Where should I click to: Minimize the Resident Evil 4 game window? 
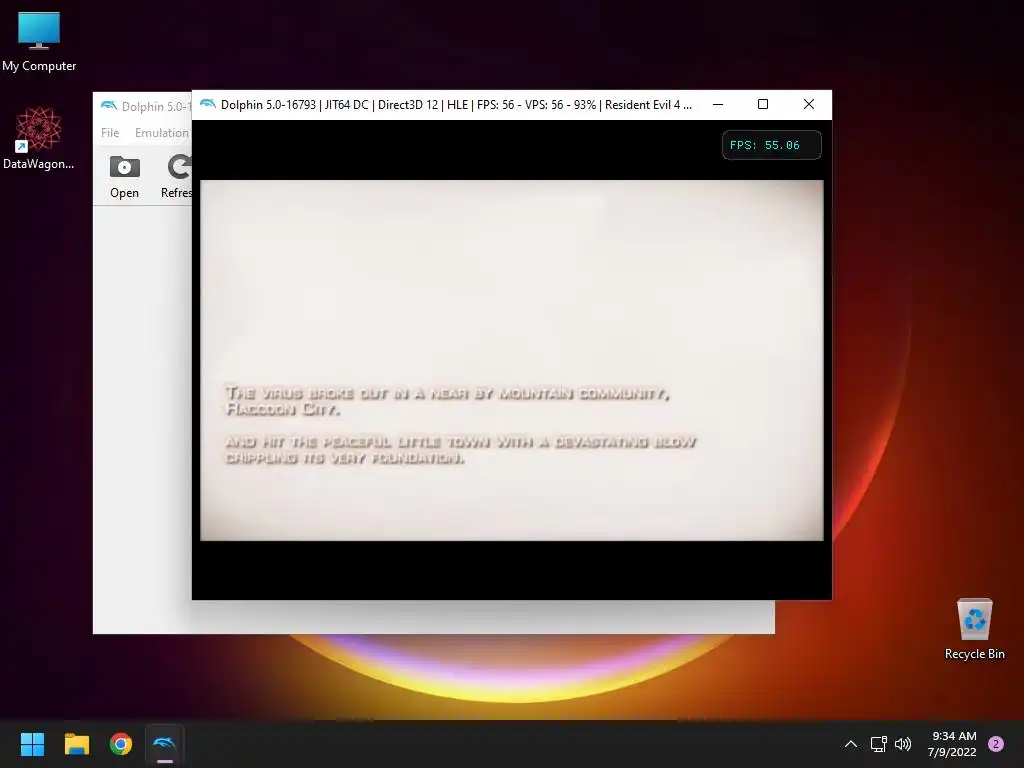[718, 104]
